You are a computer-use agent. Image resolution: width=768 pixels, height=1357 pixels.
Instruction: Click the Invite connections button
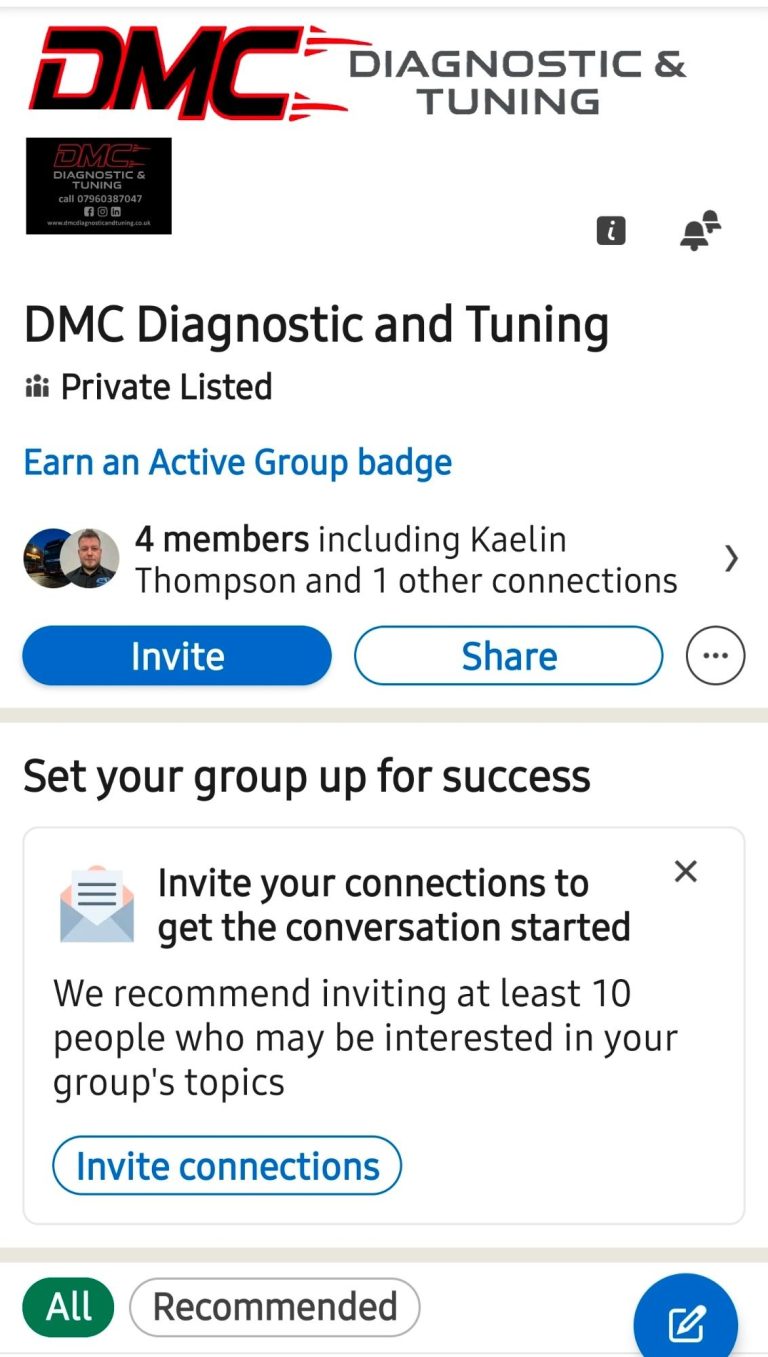point(227,1166)
